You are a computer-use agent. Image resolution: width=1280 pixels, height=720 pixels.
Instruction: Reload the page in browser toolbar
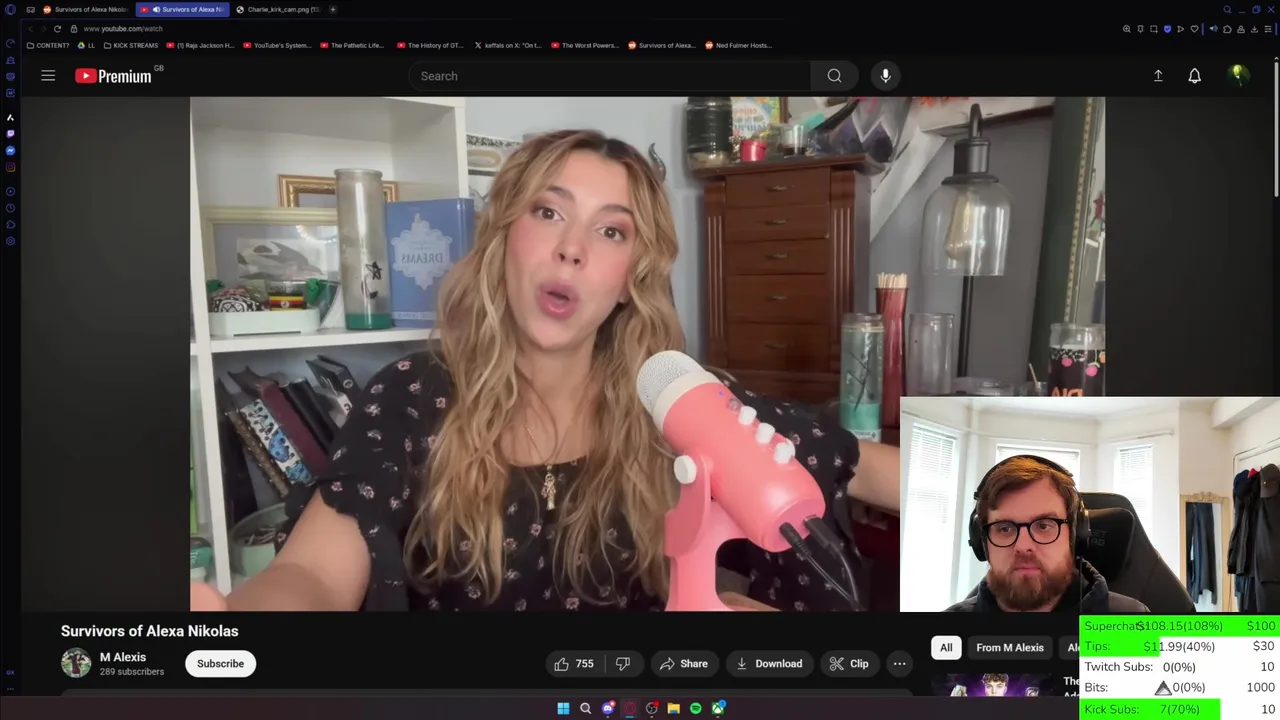[x=57, y=29]
